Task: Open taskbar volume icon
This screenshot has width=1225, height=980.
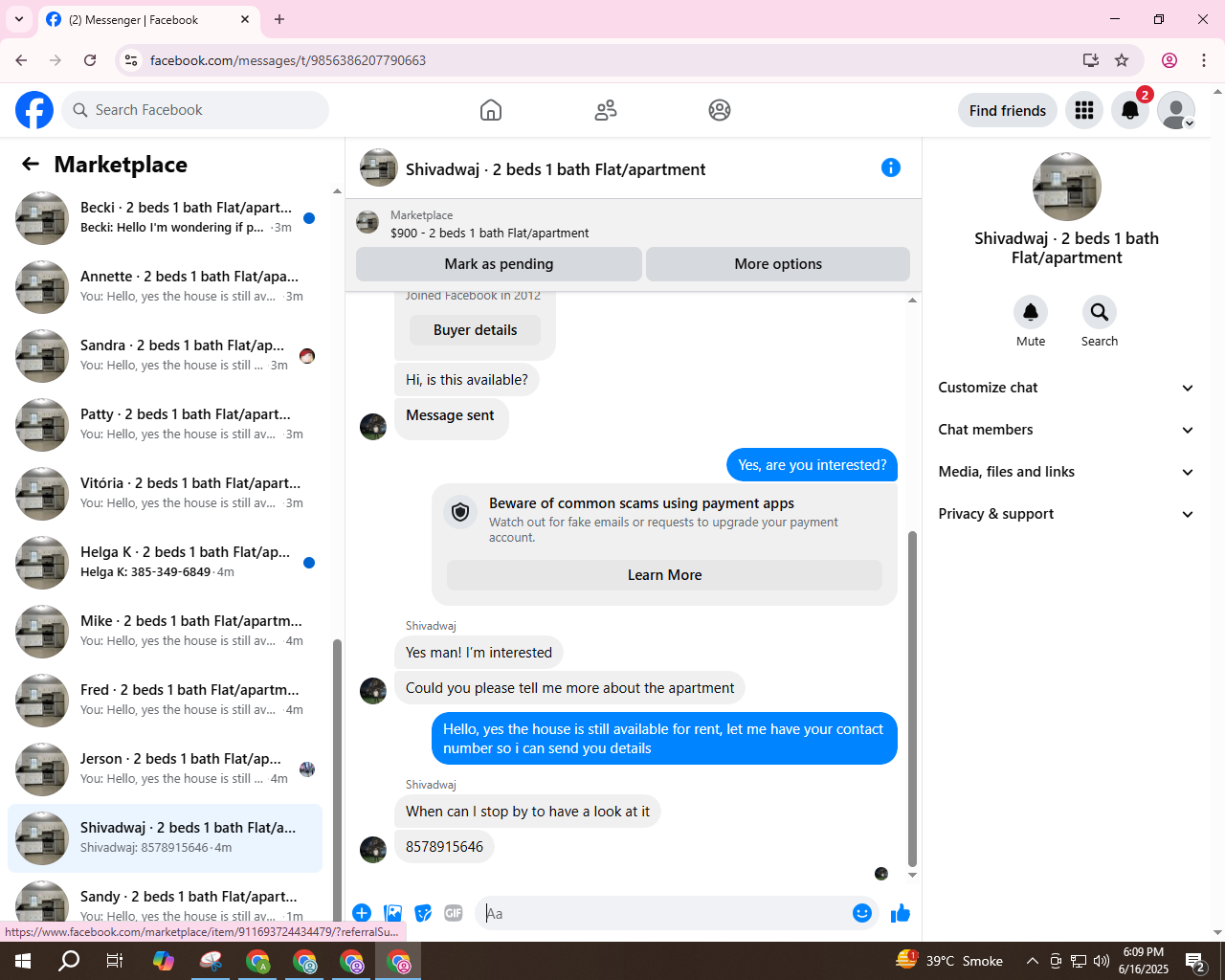Action: (x=1102, y=961)
